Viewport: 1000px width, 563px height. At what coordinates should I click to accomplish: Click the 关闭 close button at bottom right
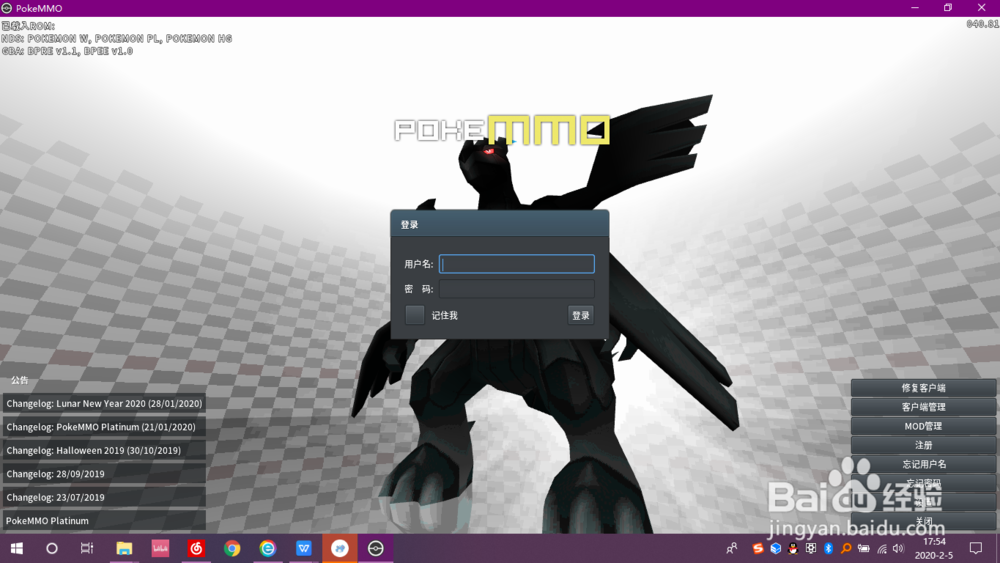[x=923, y=522]
